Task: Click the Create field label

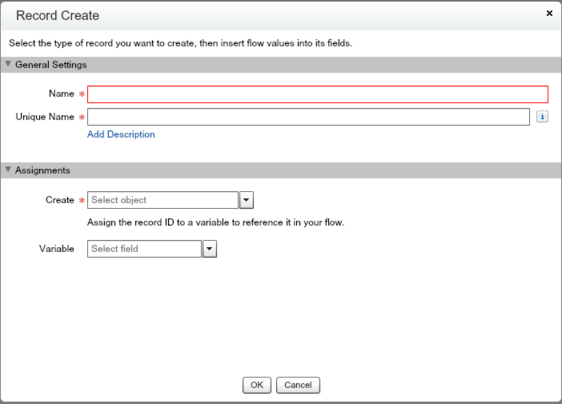Action: (59, 200)
